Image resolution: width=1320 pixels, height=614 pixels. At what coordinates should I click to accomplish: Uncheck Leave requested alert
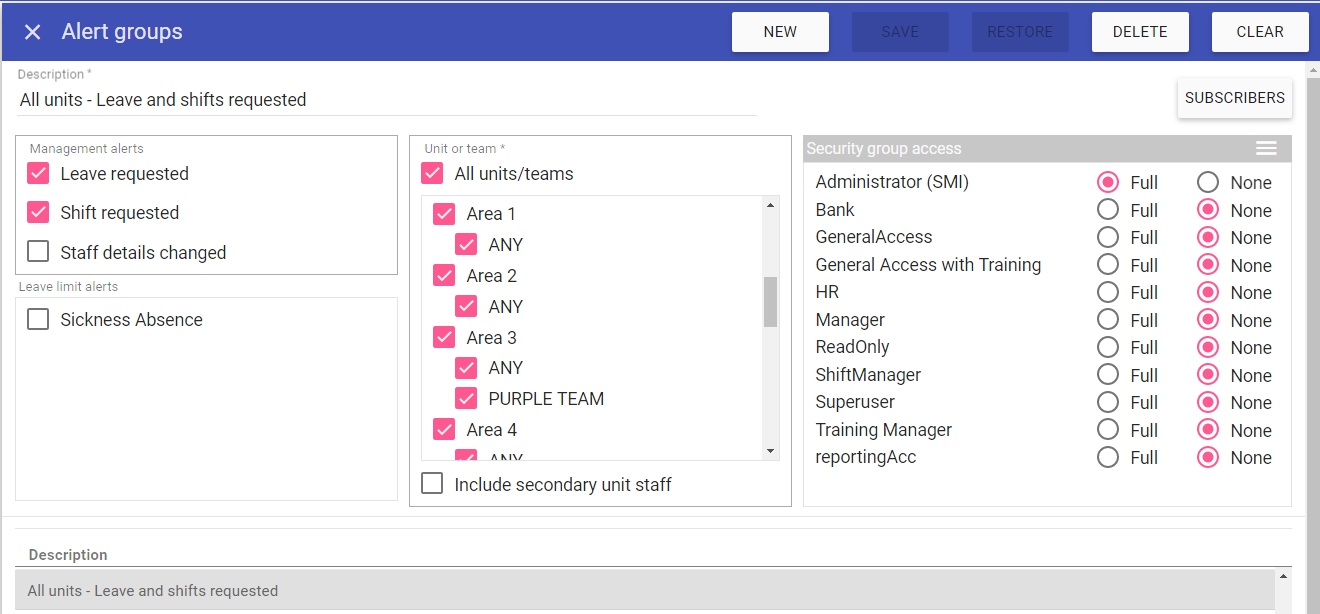pyautogui.click(x=38, y=174)
